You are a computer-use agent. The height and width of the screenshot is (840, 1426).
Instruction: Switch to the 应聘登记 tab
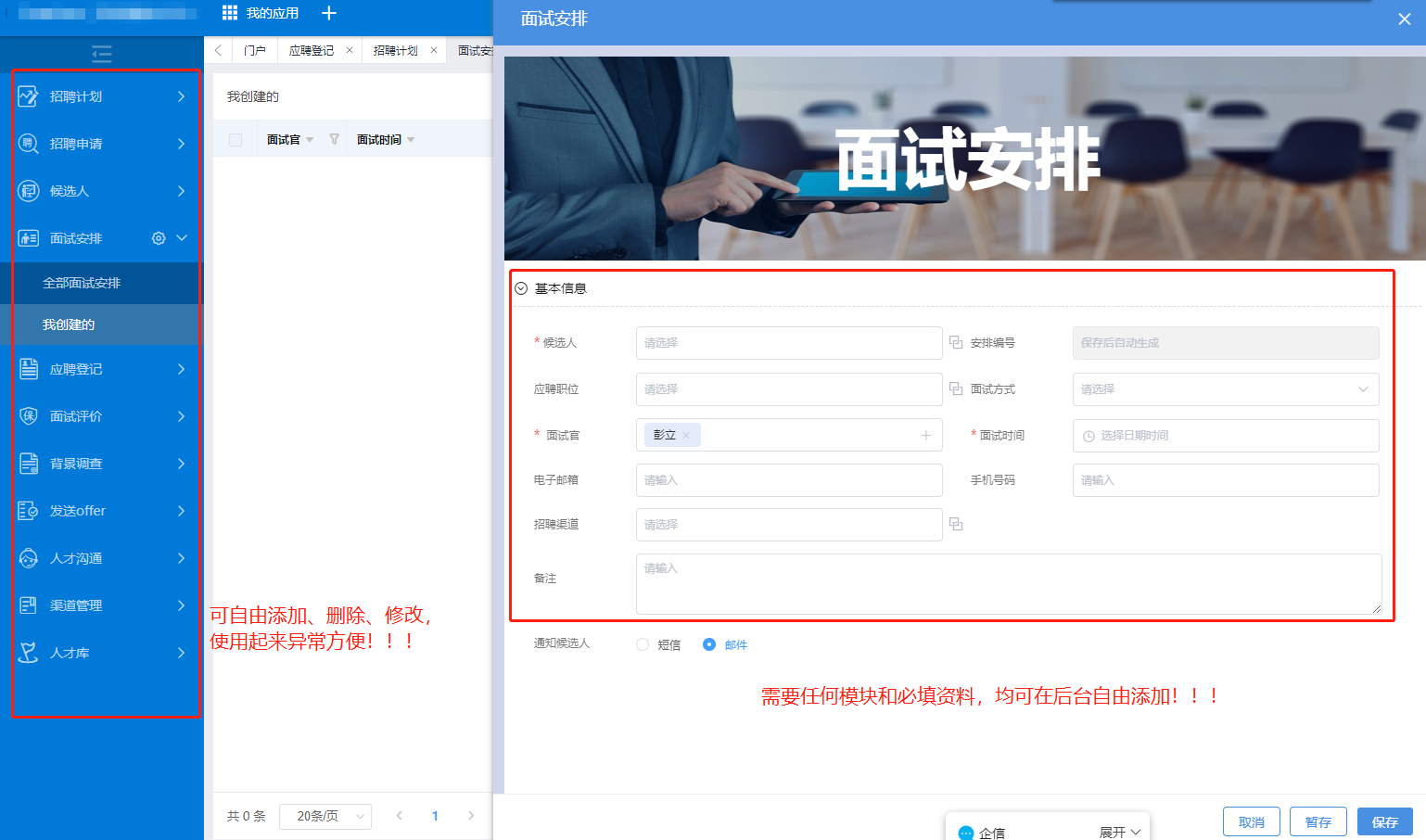(x=312, y=50)
